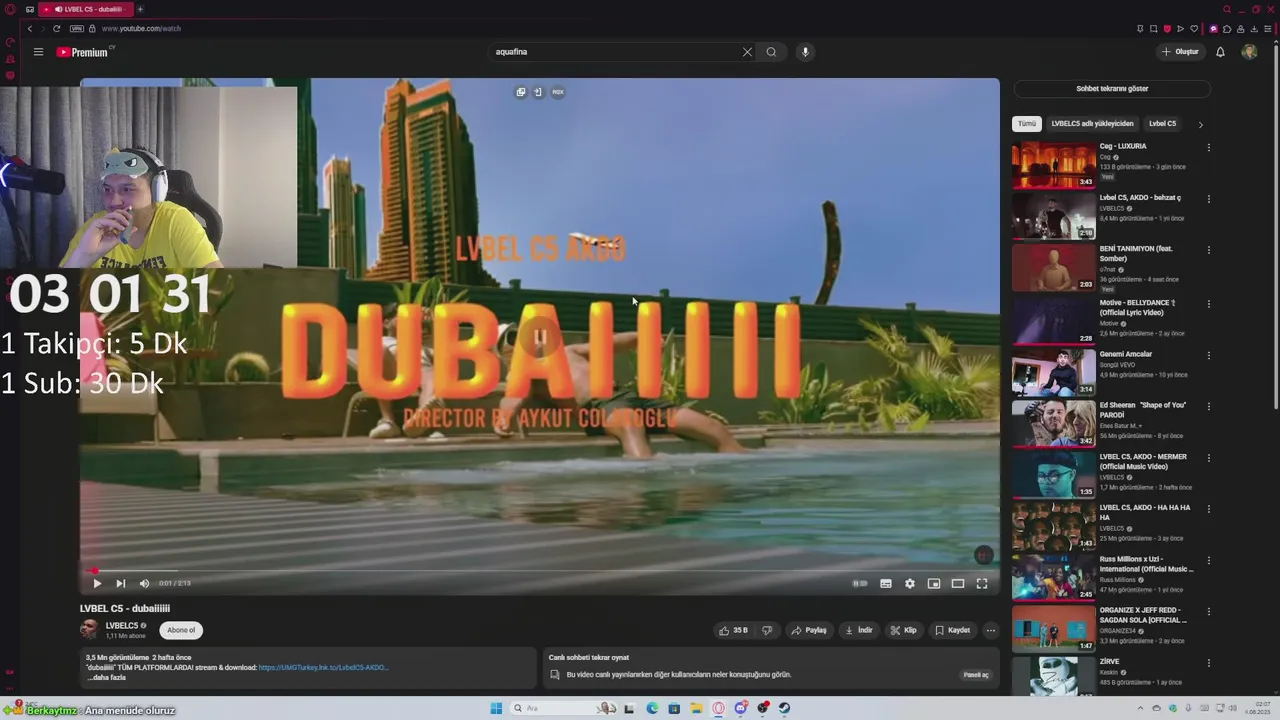Reload the page
The width and height of the screenshot is (1280, 720).
tap(56, 28)
